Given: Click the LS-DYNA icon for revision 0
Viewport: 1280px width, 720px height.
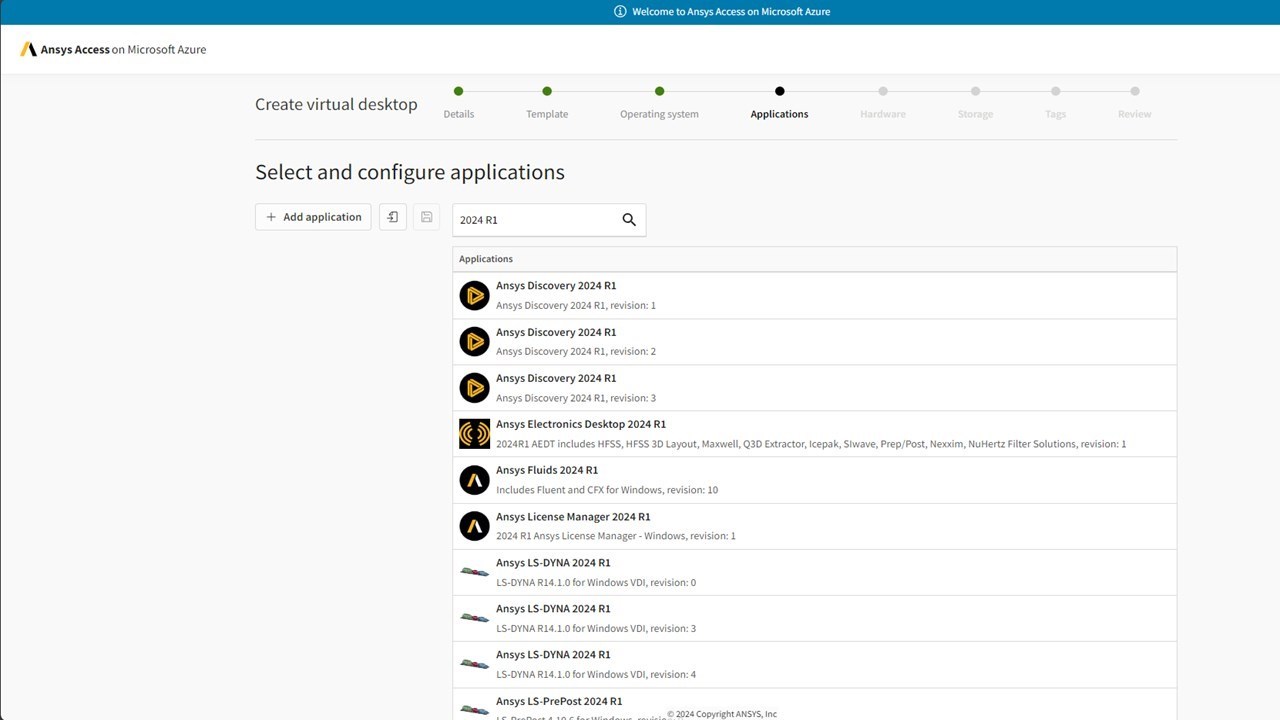Looking at the screenshot, I should (x=474, y=572).
